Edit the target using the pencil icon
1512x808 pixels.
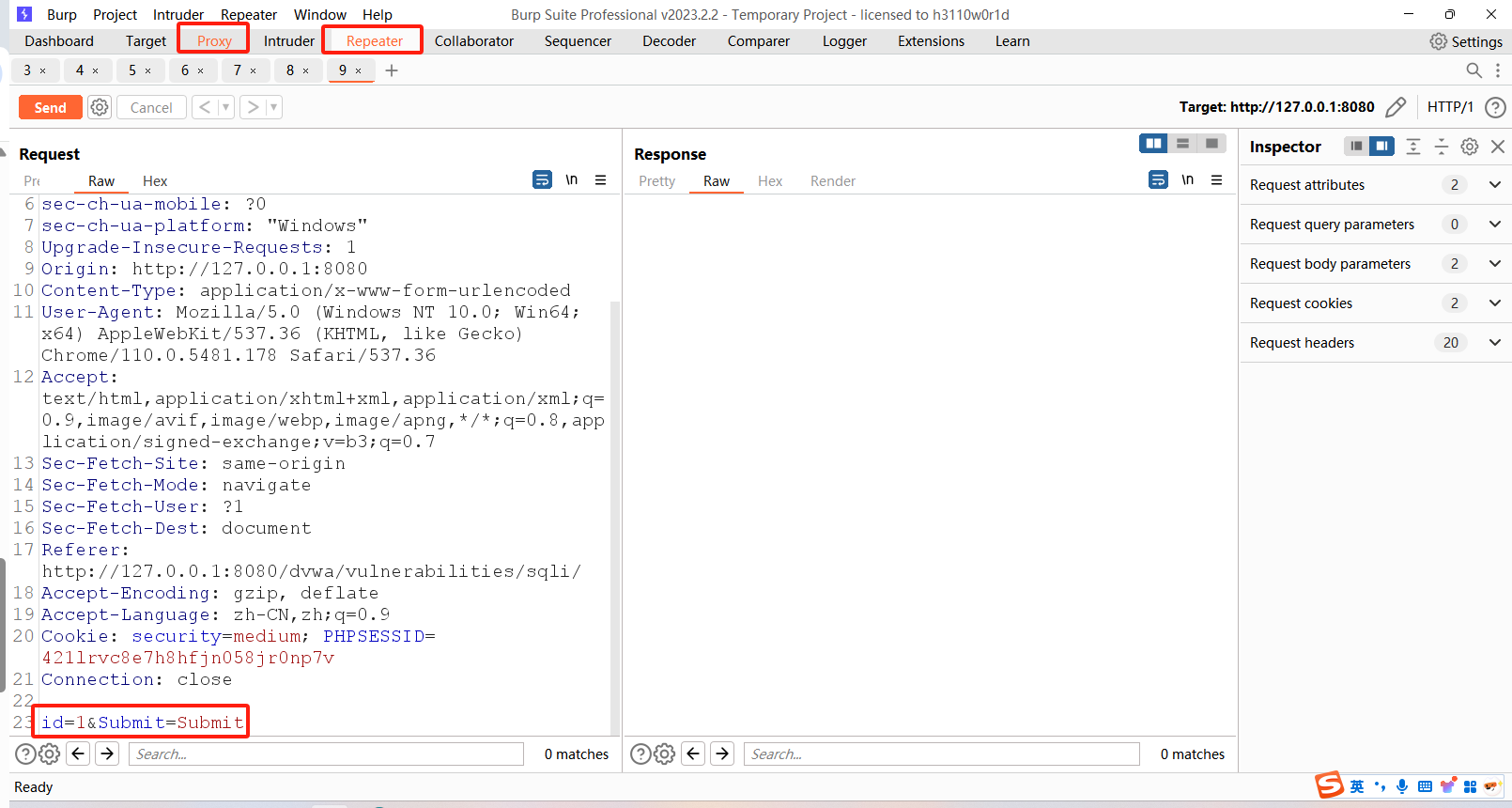pos(1396,107)
